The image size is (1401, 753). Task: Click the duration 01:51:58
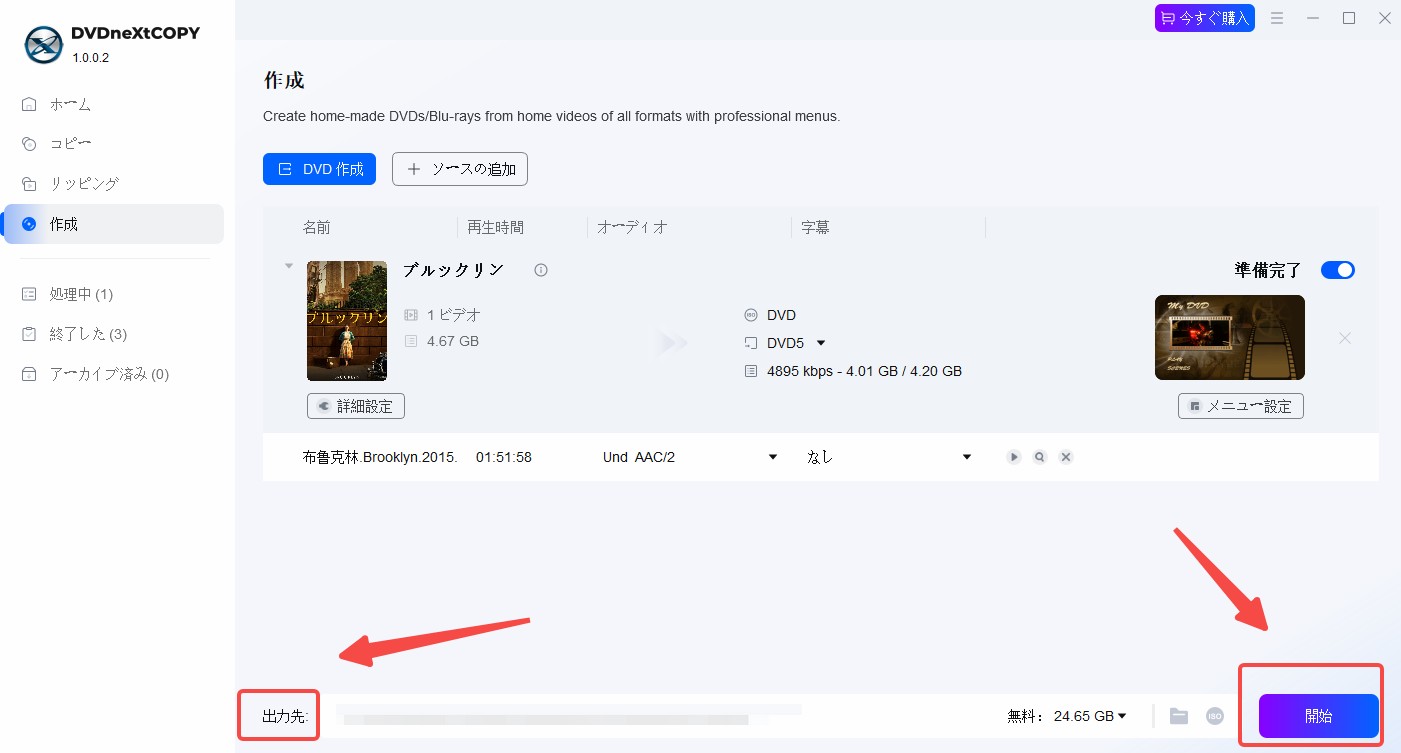(x=504, y=457)
